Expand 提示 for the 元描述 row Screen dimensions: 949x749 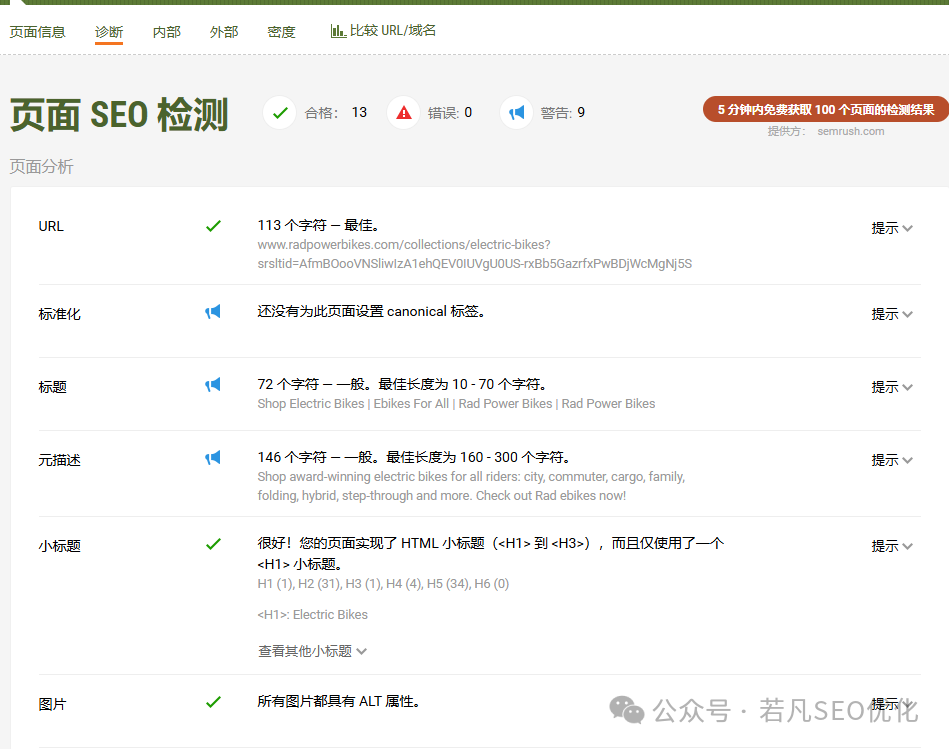point(892,460)
